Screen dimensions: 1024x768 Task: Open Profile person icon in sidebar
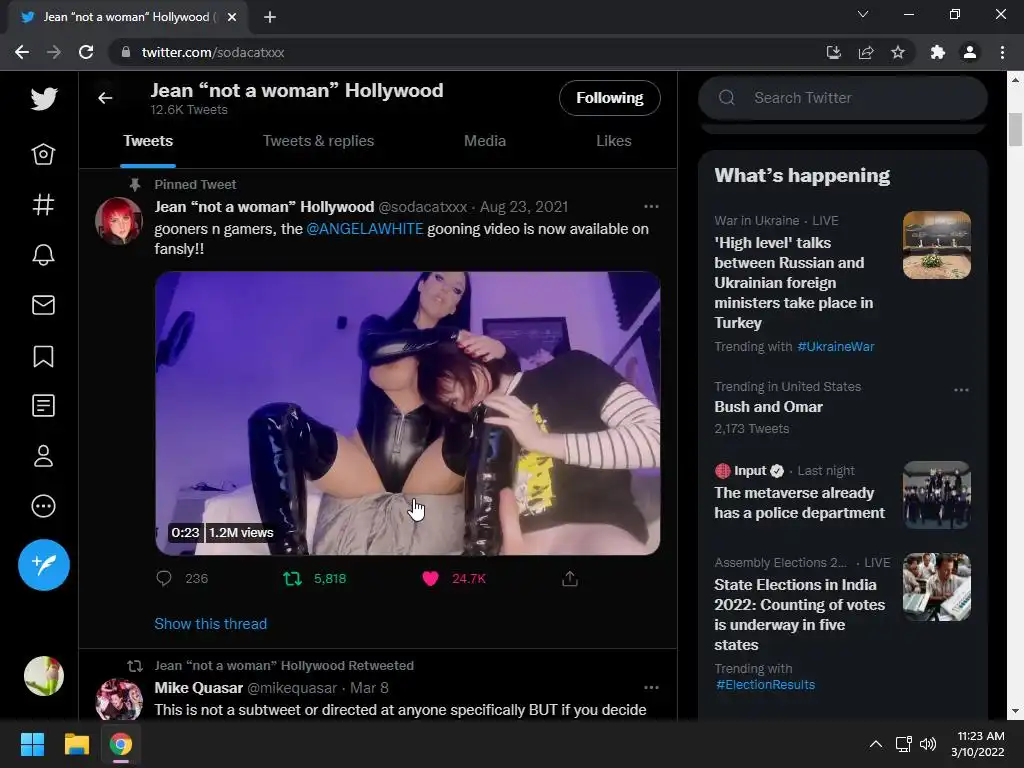tap(43, 456)
